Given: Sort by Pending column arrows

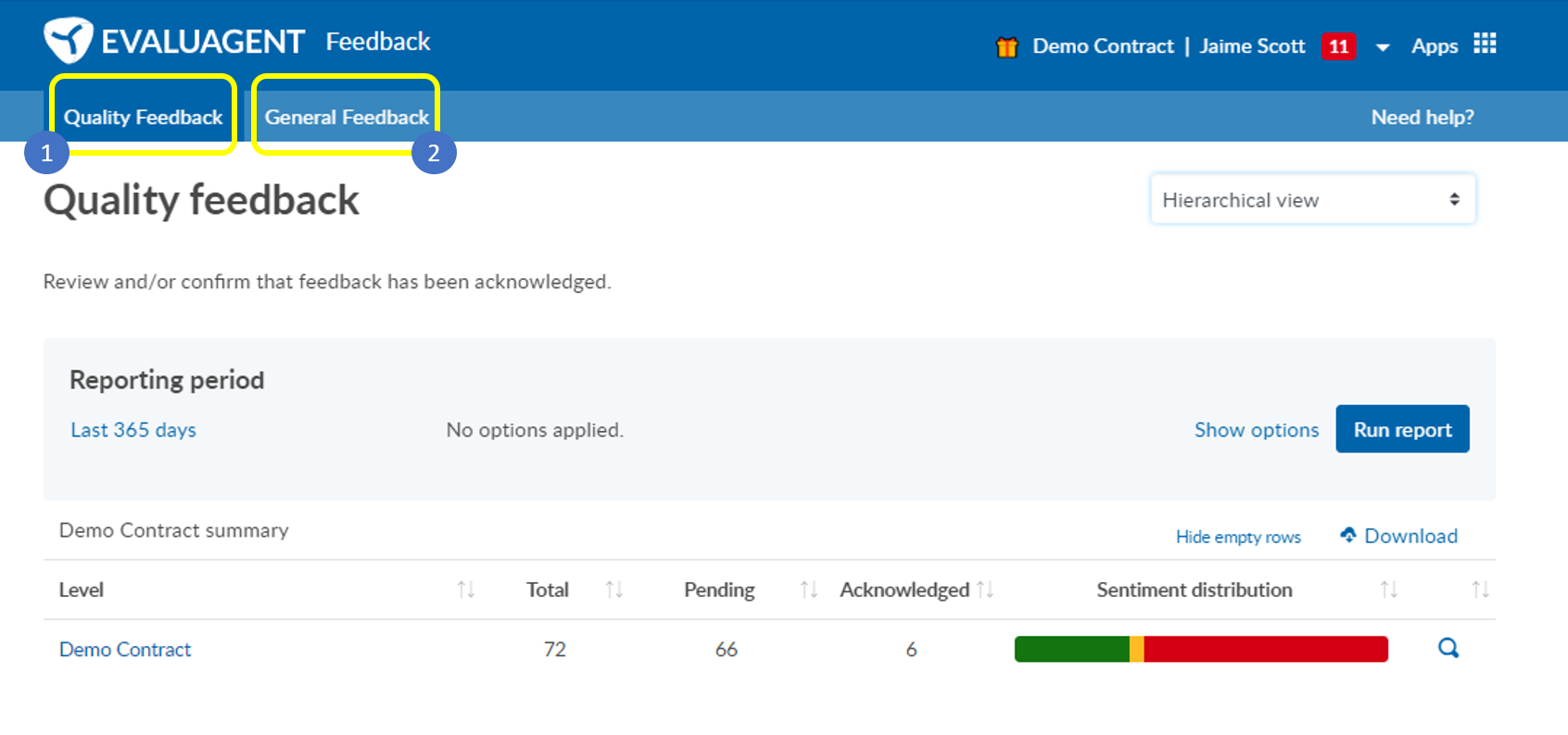Looking at the screenshot, I should [809, 589].
